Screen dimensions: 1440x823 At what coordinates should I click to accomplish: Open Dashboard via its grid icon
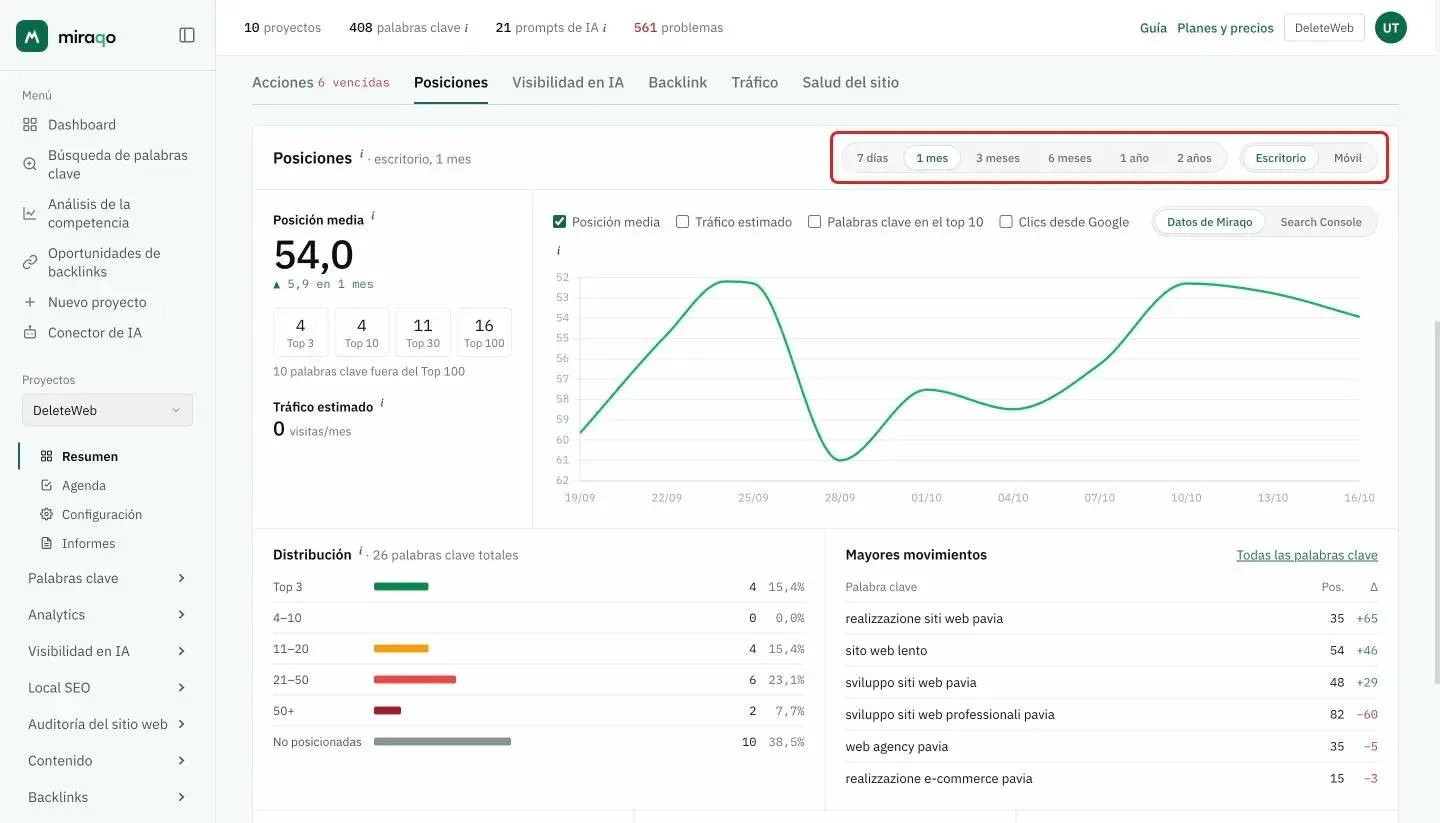30,125
